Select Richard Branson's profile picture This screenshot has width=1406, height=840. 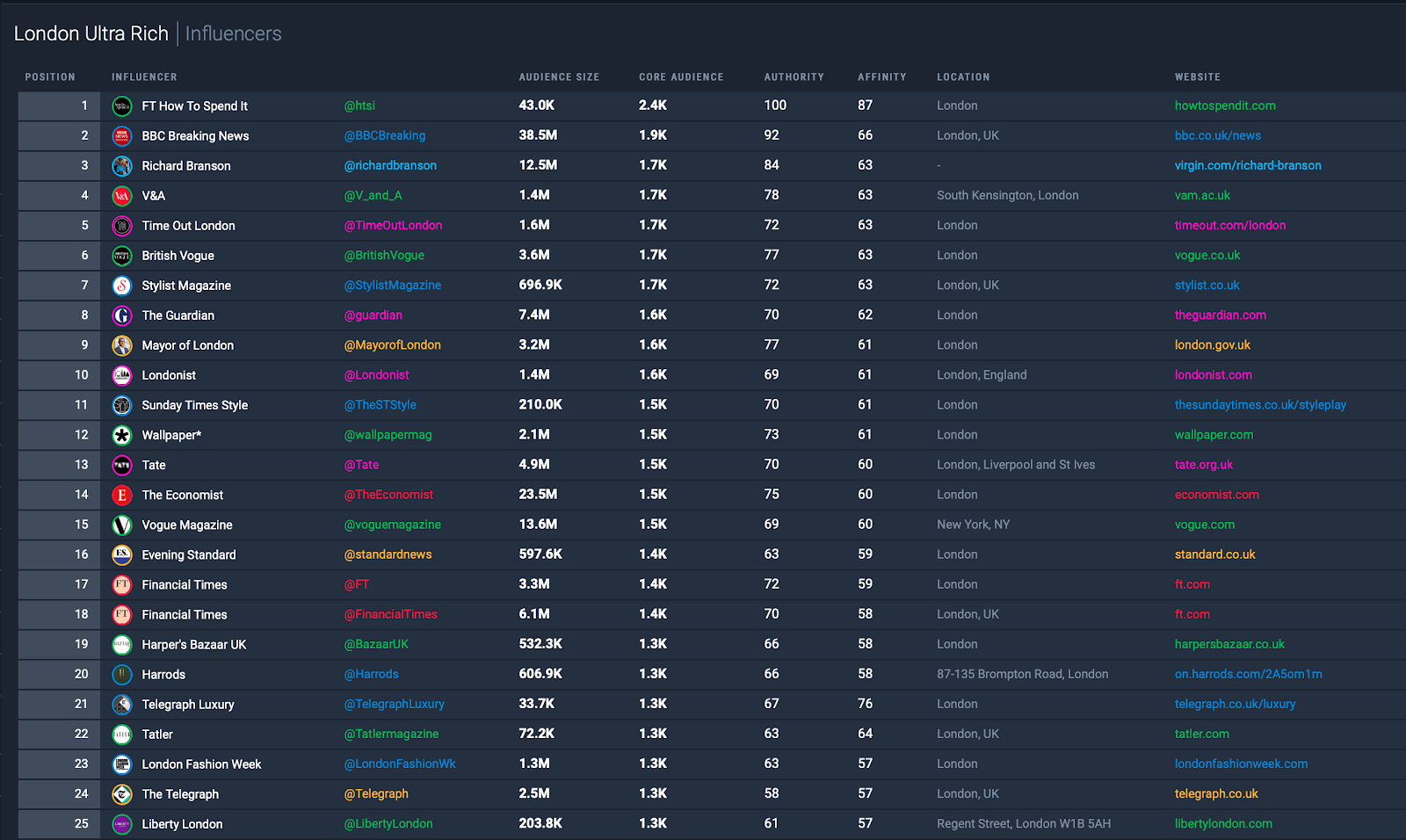122,166
